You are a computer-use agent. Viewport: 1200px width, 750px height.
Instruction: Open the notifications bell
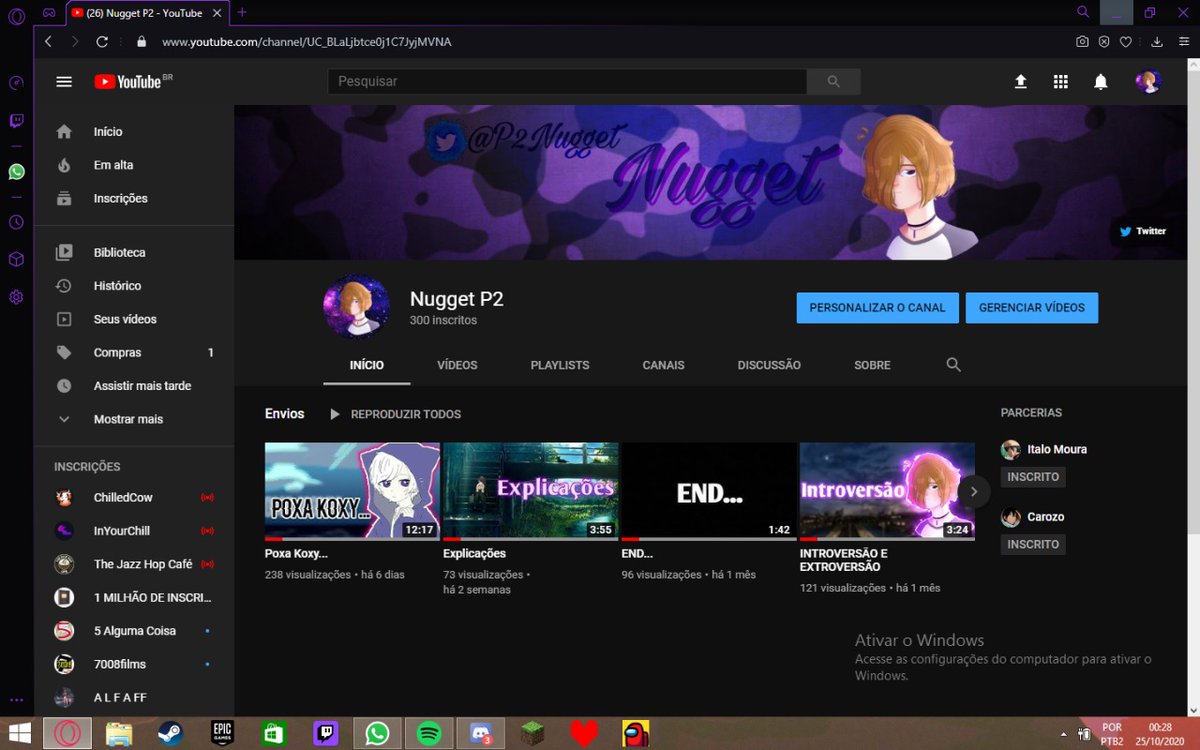tap(1100, 81)
